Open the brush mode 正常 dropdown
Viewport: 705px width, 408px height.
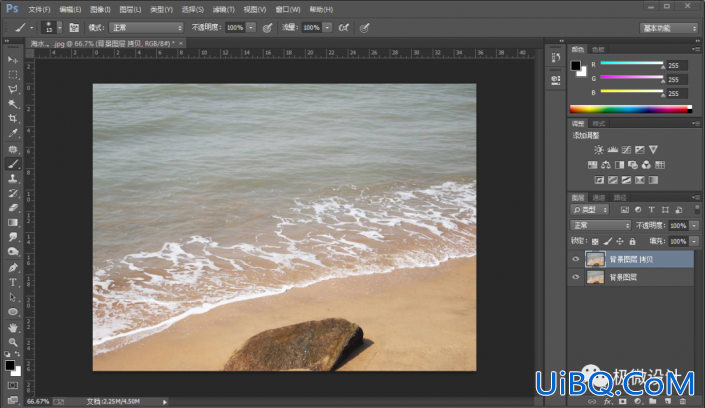click(146, 28)
